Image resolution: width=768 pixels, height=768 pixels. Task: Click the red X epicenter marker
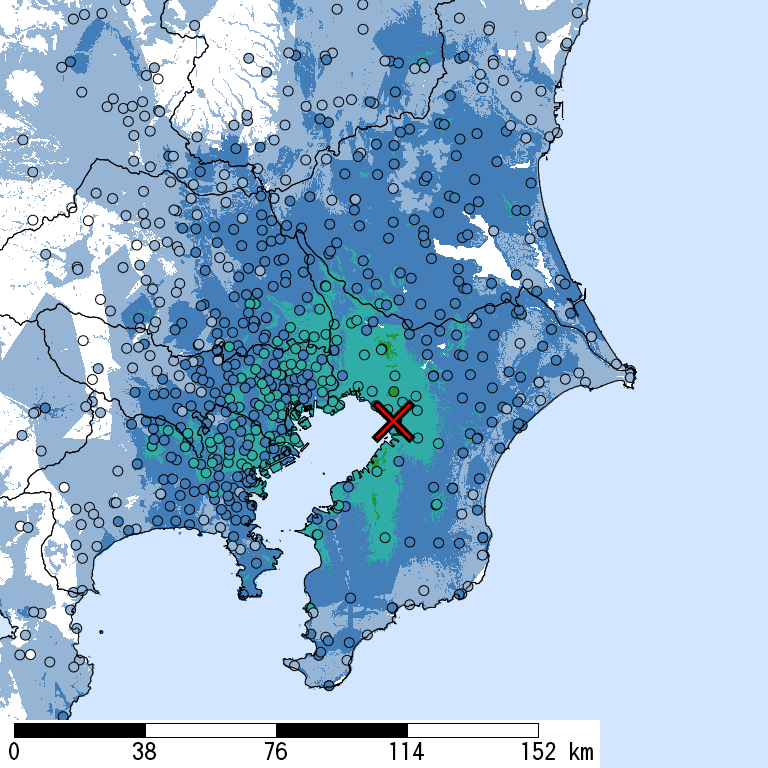pos(393,421)
